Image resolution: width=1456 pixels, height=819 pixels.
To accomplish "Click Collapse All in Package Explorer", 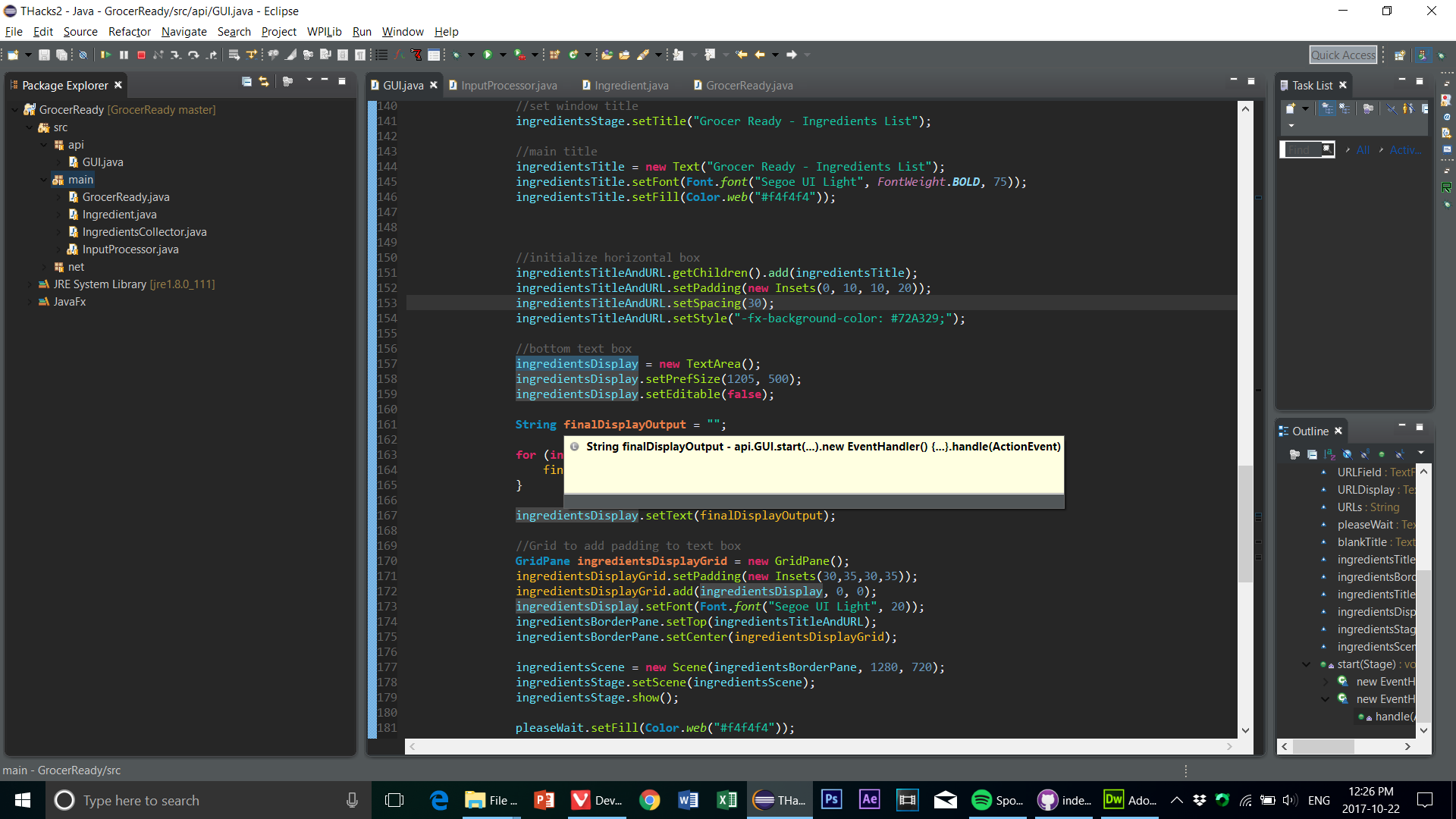I will (x=246, y=81).
